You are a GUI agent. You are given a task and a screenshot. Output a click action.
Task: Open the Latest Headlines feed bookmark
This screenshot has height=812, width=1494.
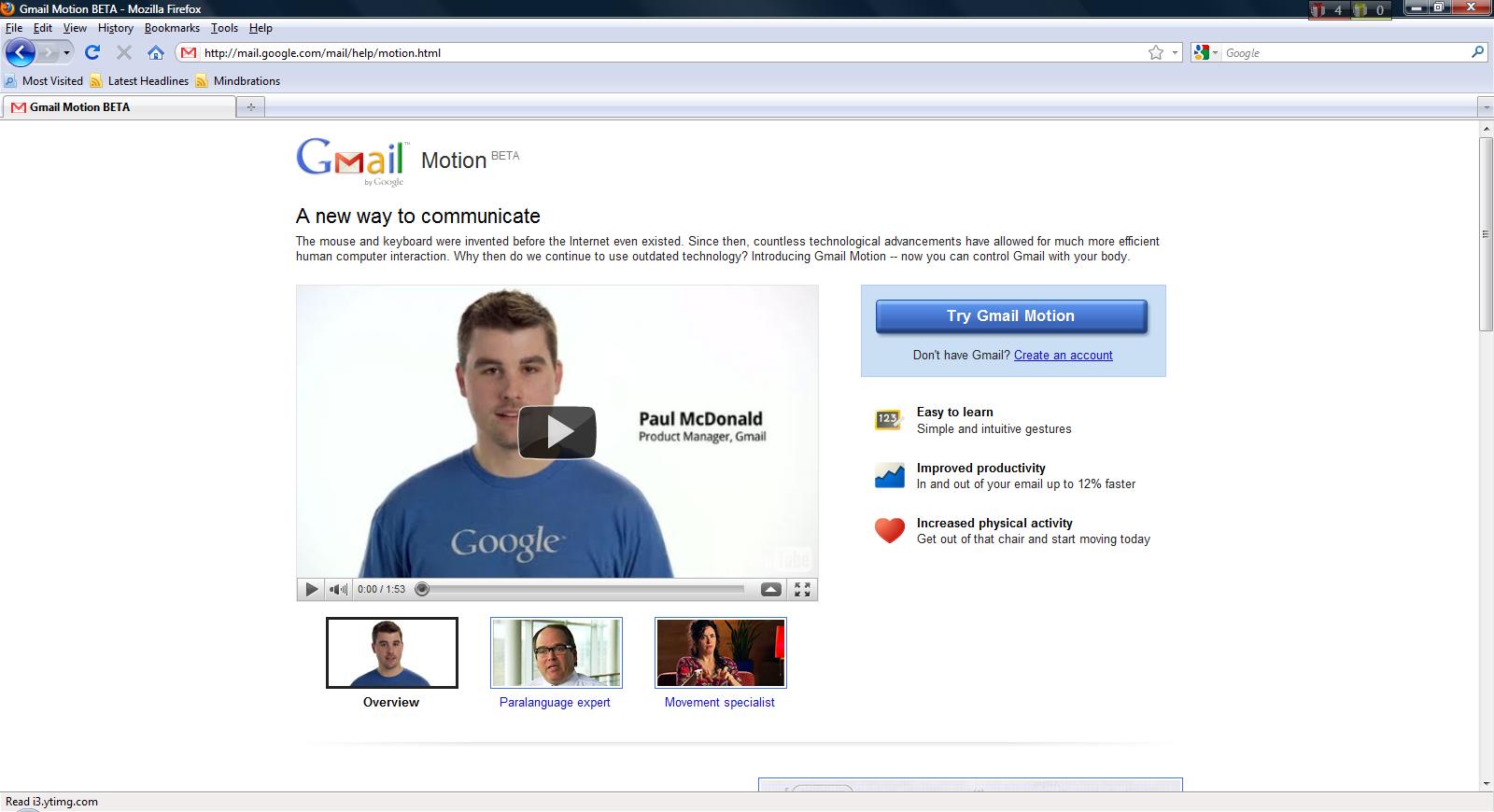point(139,81)
